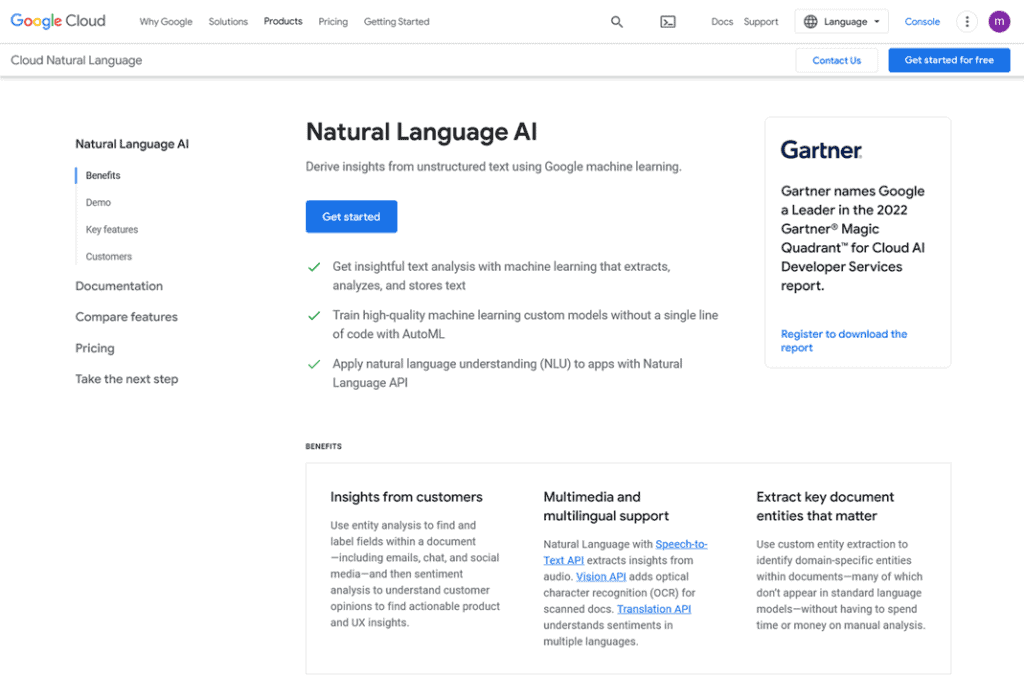Click the 'Derive insights from unstructured text' subtitle
This screenshot has width=1024, height=699.
pos(493,167)
